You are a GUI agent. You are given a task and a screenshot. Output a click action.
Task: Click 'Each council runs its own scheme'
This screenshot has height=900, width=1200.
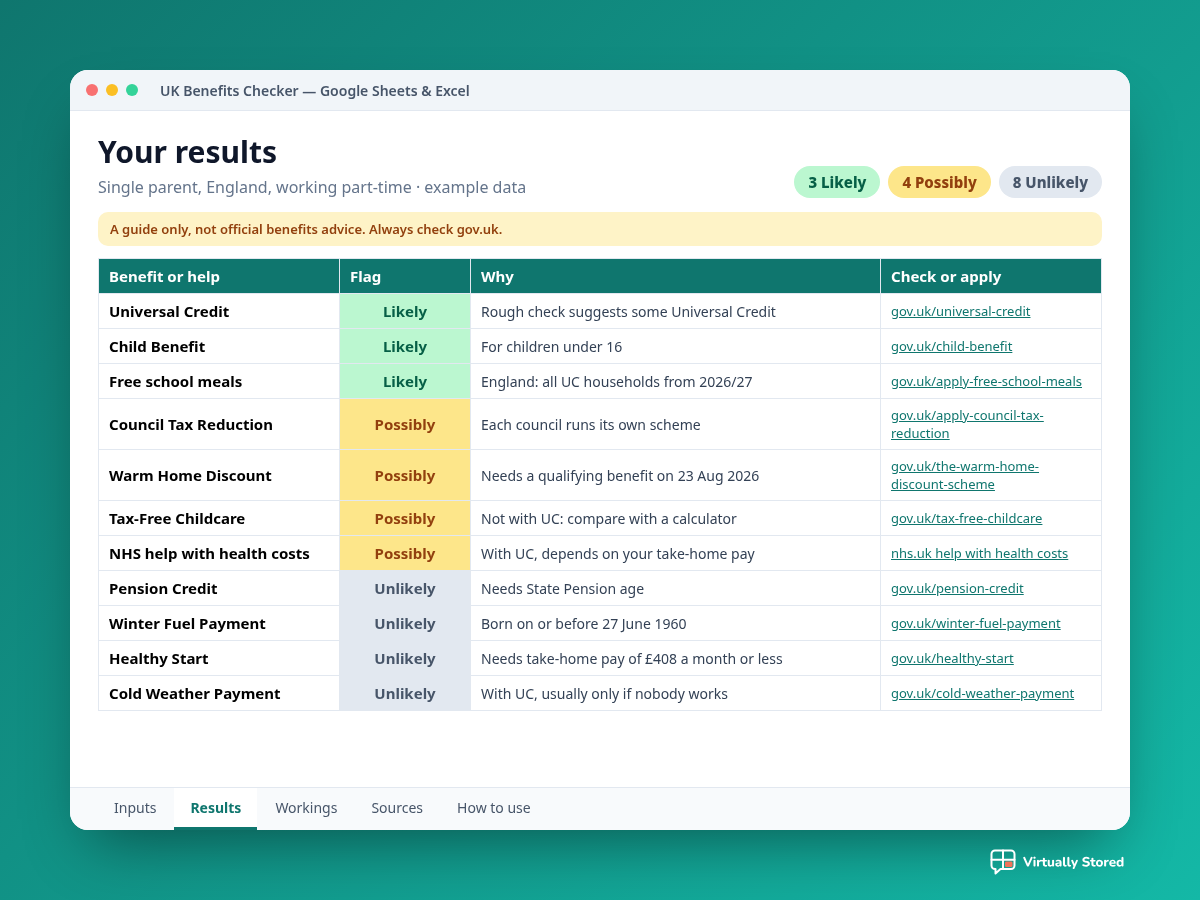point(590,424)
